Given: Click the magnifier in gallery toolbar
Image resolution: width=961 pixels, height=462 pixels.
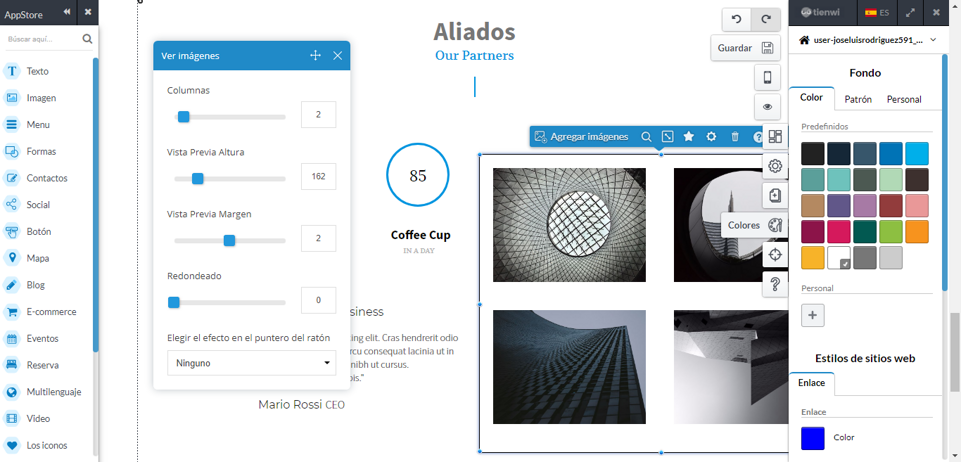Looking at the screenshot, I should (x=646, y=137).
